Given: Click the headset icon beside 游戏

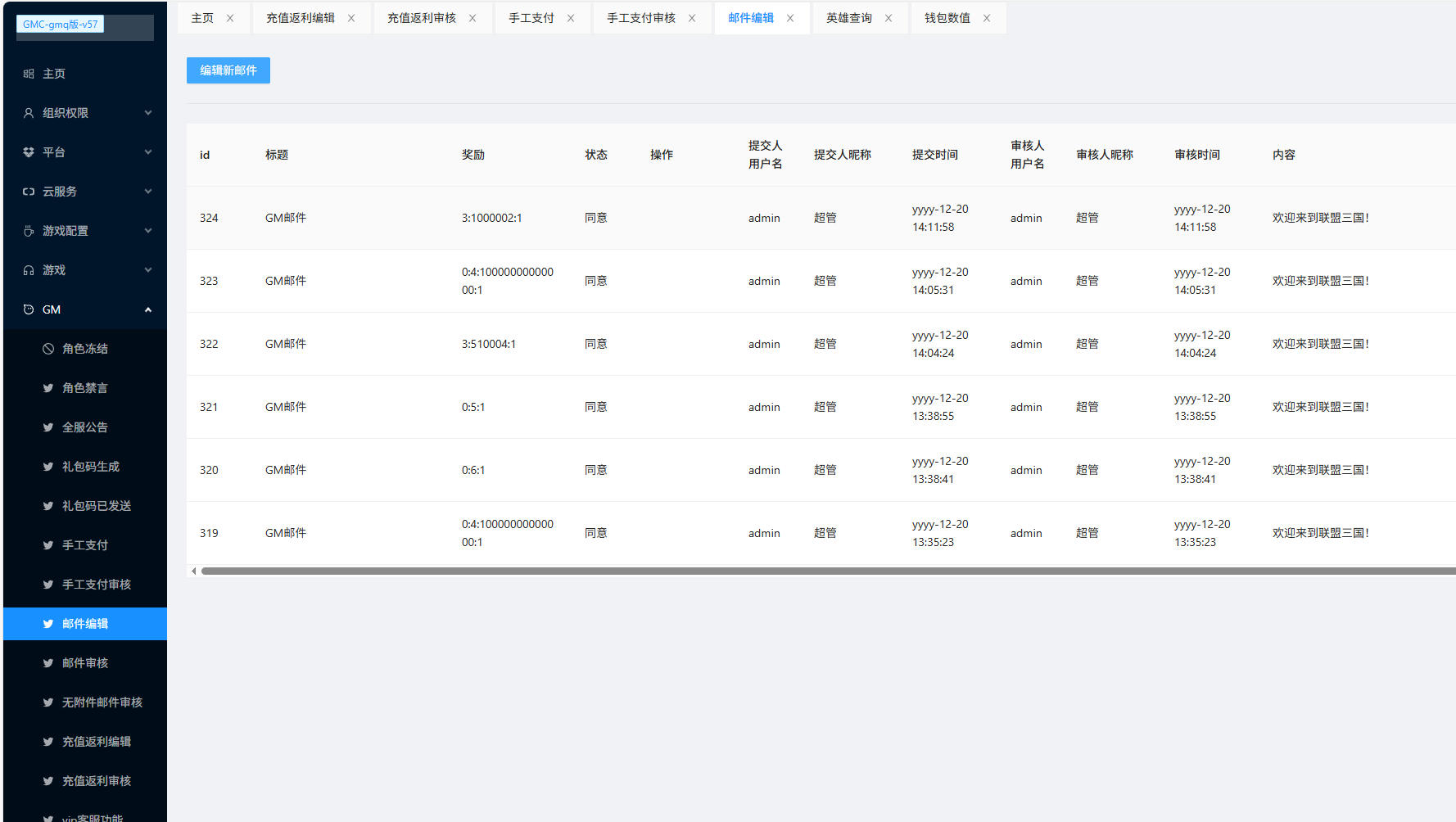Looking at the screenshot, I should coord(29,270).
